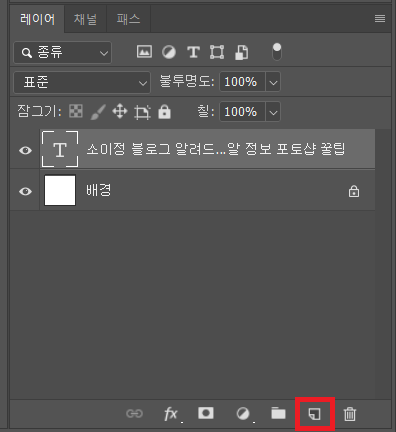Hide the 배경 layer visibility eye
The height and width of the screenshot is (432, 396).
click(25, 191)
